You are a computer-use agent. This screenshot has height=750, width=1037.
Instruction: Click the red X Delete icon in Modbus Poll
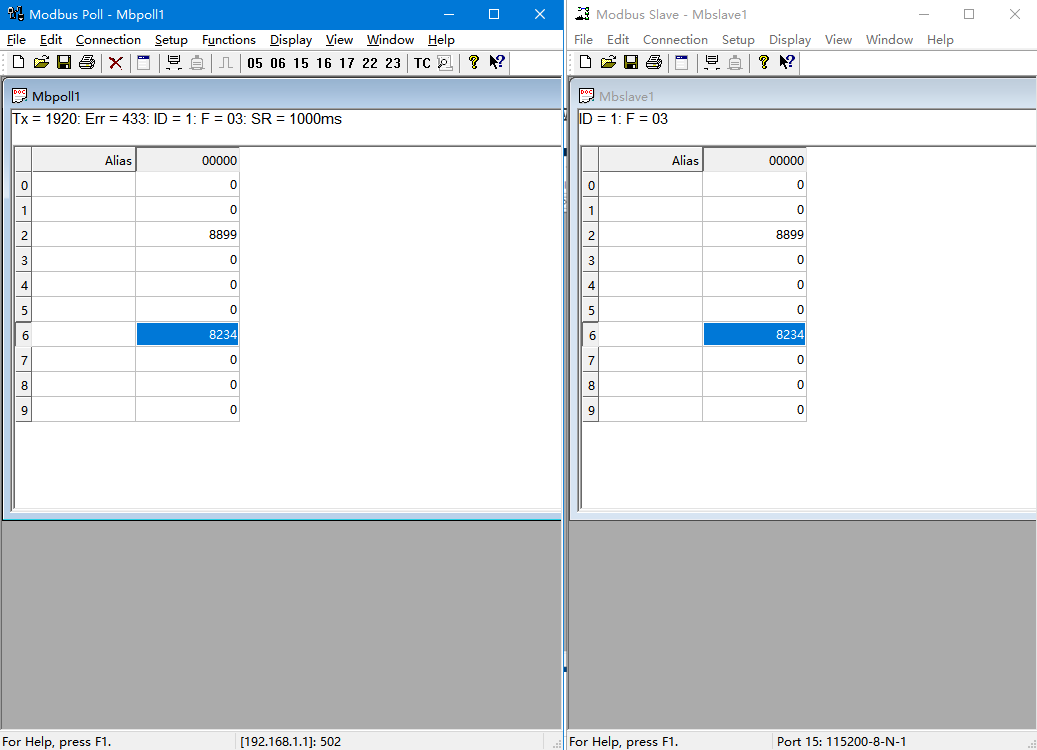coord(116,63)
